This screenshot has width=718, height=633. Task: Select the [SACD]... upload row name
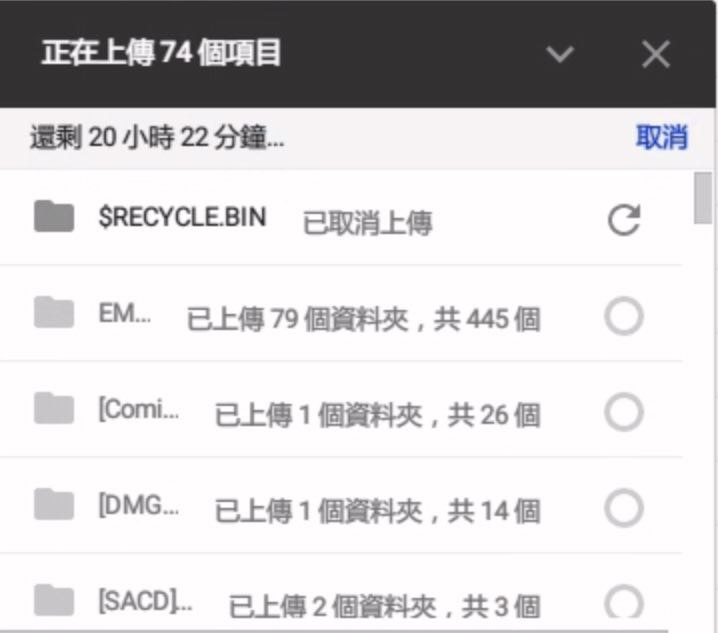click(145, 602)
